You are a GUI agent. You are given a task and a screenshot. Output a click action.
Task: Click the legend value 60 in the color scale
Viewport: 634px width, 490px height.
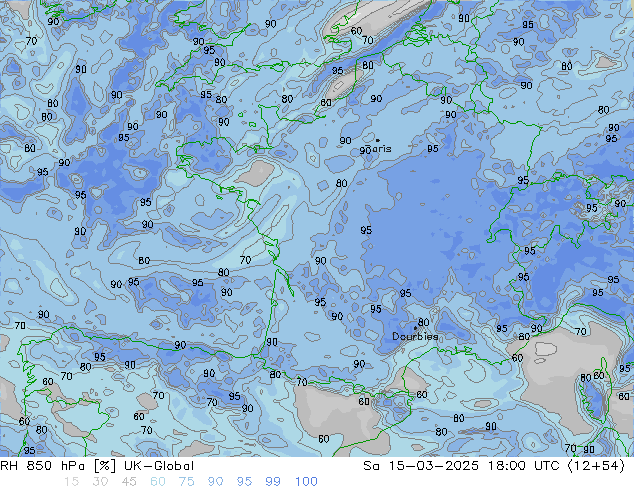pos(158,482)
